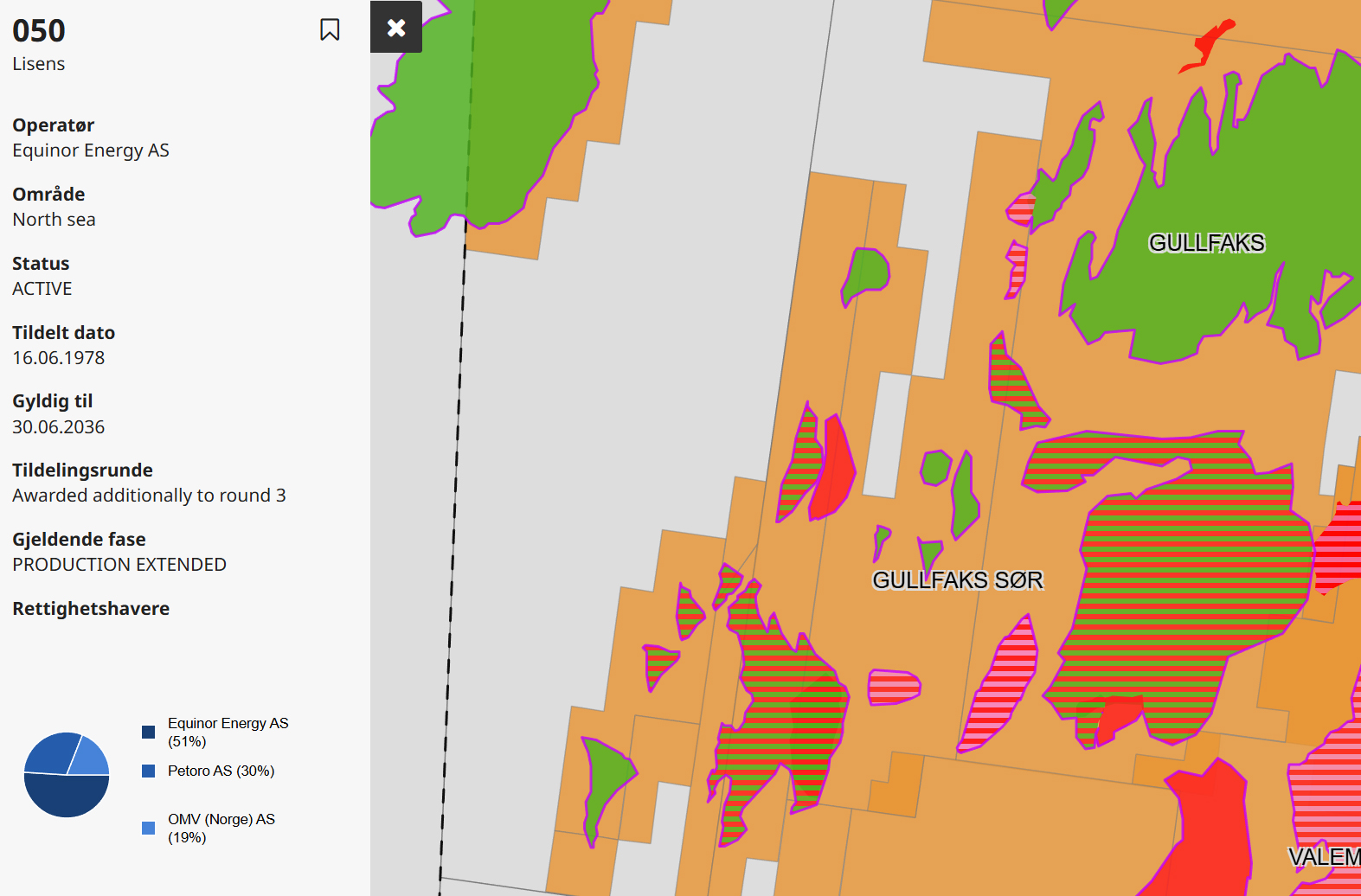Click the OMV (Norge) AS (19%) legend text
This screenshot has height=896, width=1361.
pyautogui.click(x=221, y=828)
